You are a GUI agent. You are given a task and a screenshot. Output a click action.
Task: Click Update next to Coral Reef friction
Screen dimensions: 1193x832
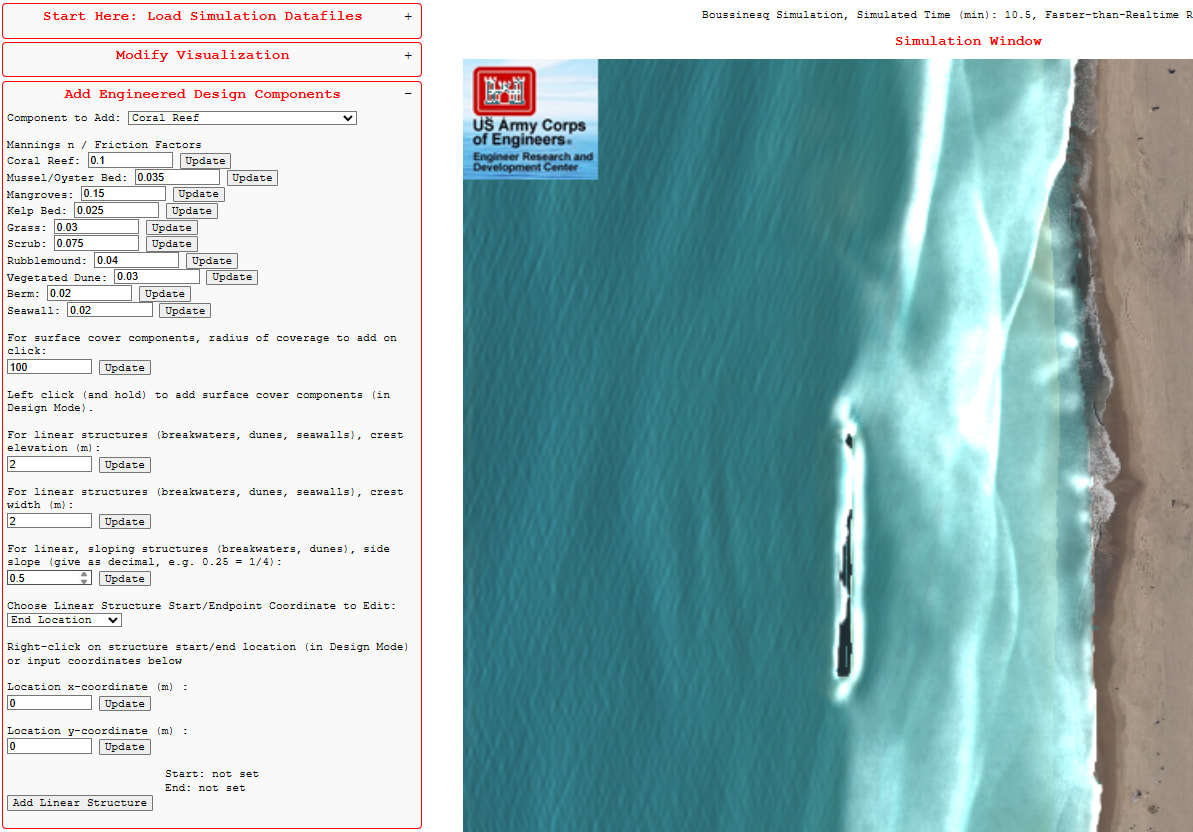pos(205,161)
